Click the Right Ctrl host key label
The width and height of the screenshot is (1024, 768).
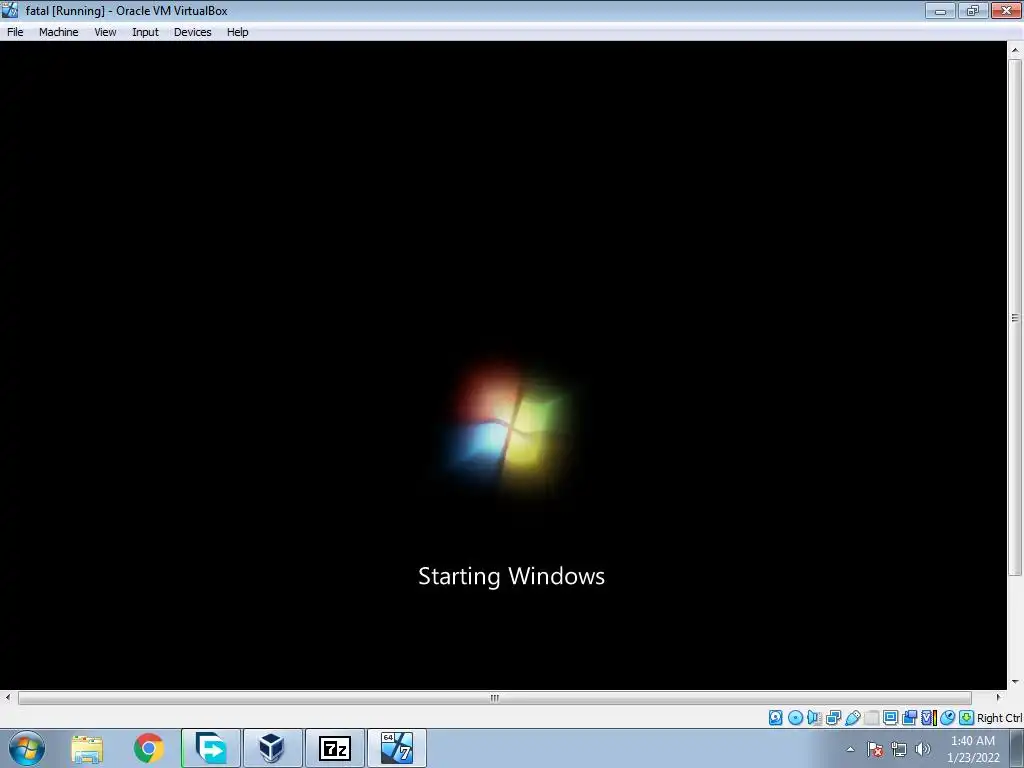tap(1000, 718)
